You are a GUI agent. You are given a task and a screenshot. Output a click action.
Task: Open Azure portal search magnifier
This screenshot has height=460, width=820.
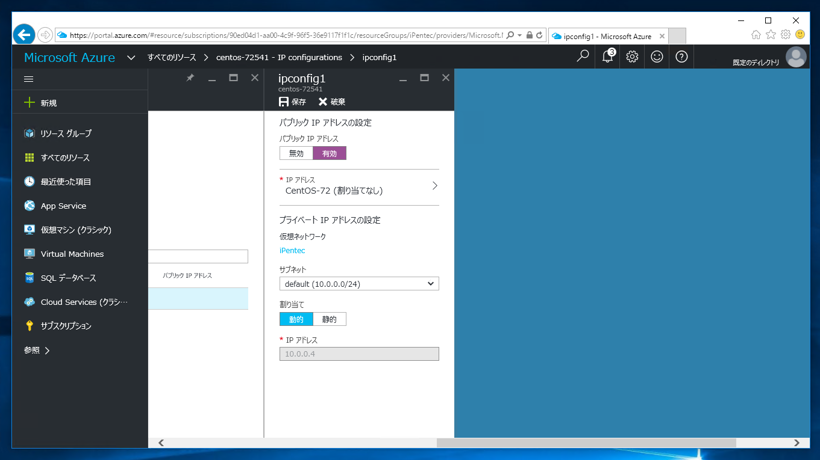pyautogui.click(x=583, y=56)
